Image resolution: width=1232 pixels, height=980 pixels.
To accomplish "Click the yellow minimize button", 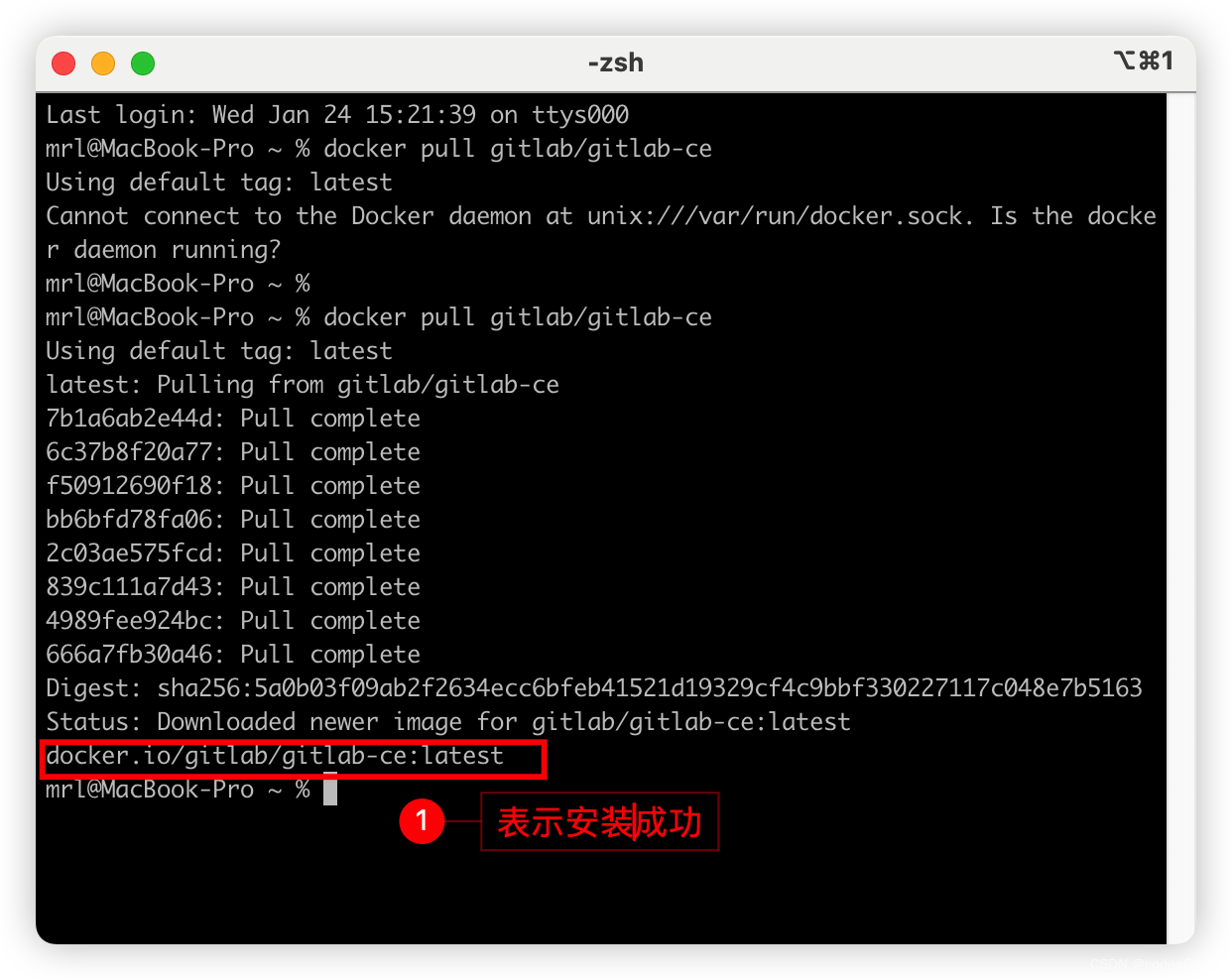I will (x=102, y=62).
